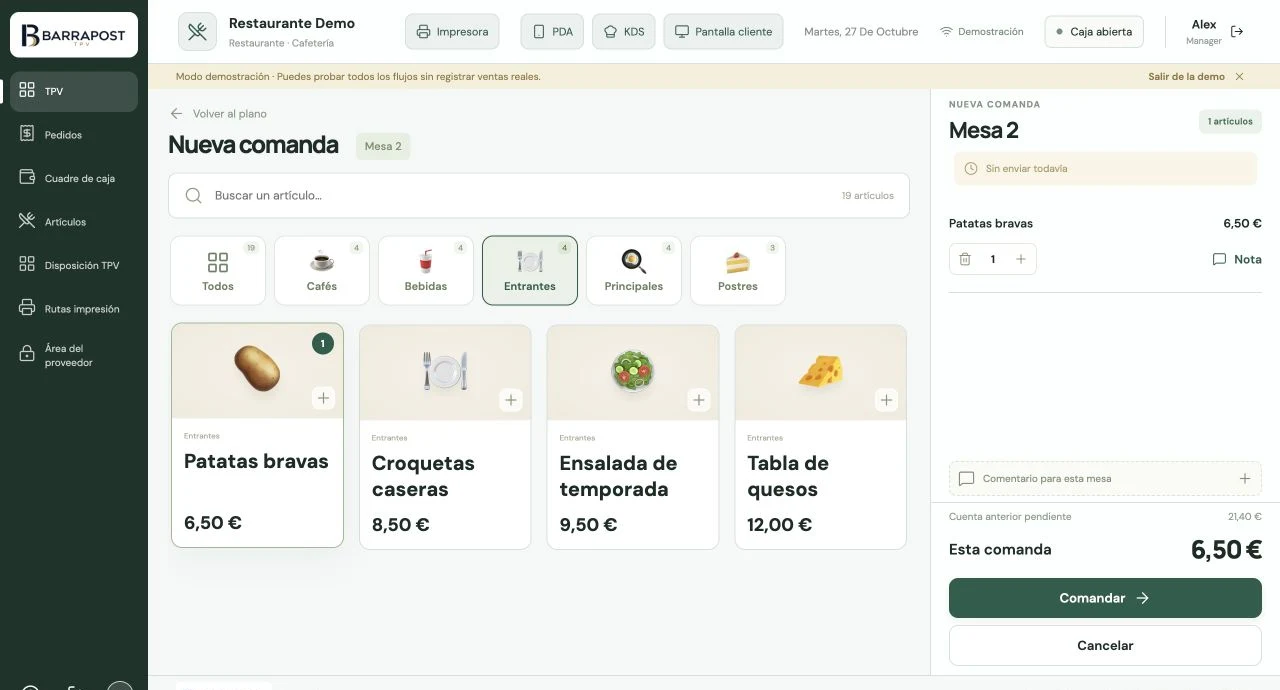Click the Impresora button
1280x690 pixels.
tap(453, 32)
